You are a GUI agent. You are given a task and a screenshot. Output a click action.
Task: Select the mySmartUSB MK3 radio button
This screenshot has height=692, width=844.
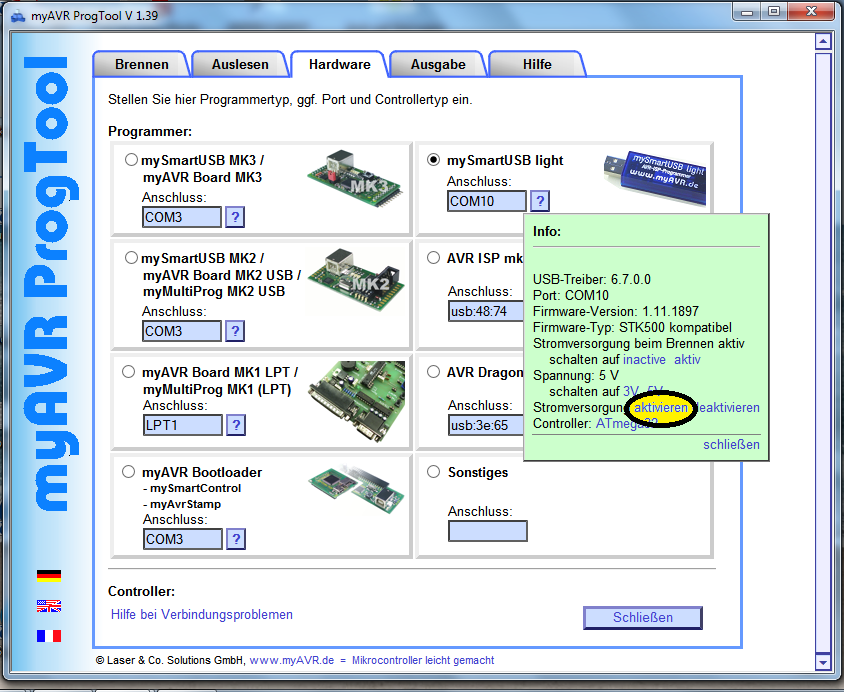(131, 160)
